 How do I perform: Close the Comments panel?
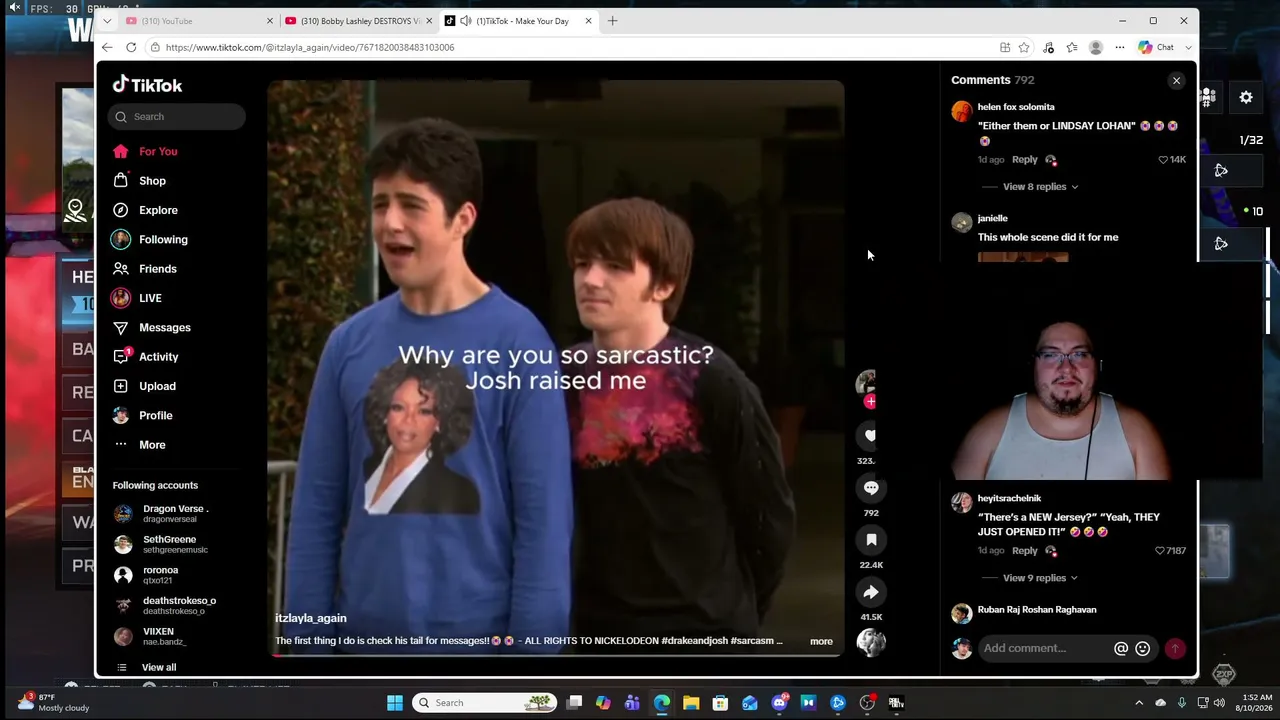point(1176,81)
